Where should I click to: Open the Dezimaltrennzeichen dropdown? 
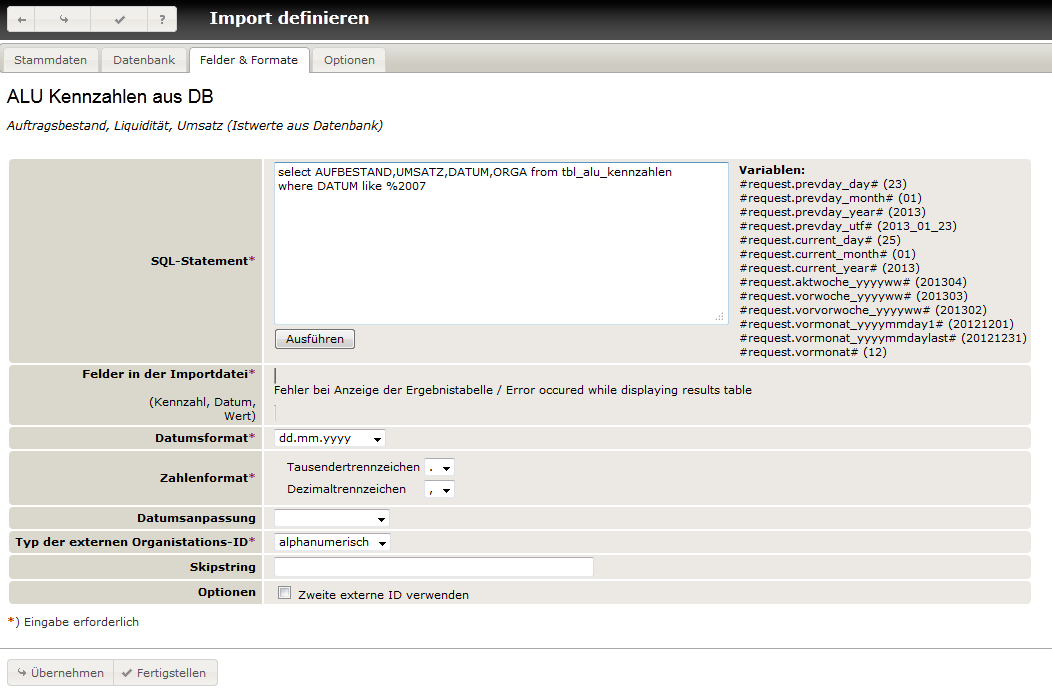[x=439, y=489]
